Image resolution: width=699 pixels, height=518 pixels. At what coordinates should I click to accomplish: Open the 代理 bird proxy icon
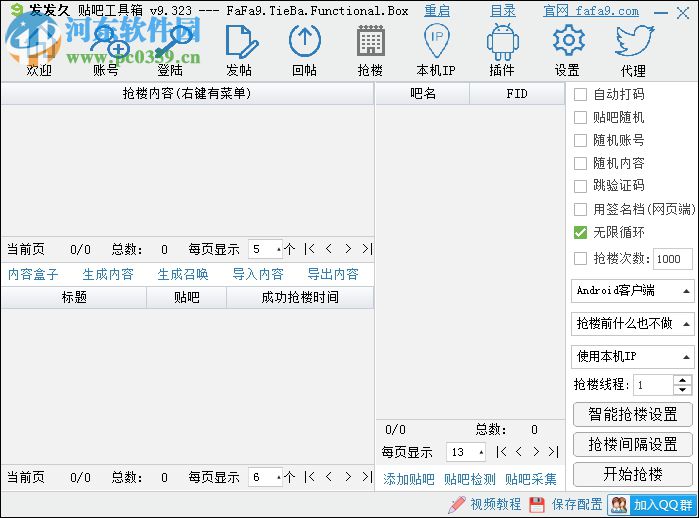coord(634,41)
